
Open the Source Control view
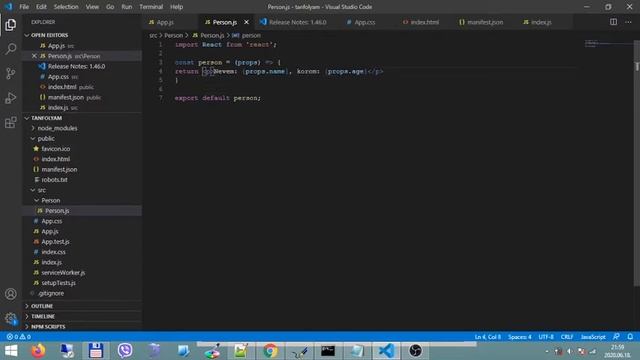(x=11, y=73)
